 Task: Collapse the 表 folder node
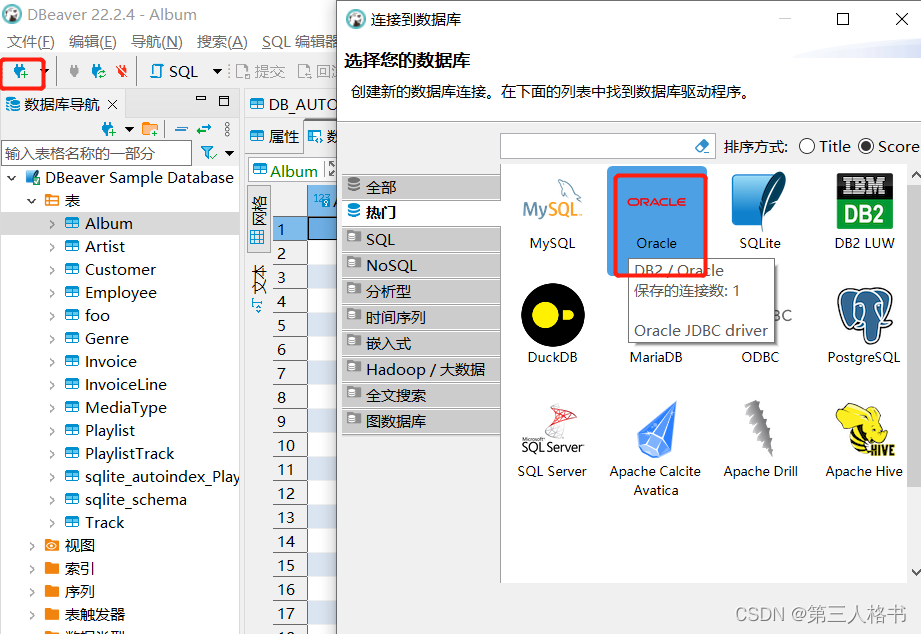click(x=32, y=201)
